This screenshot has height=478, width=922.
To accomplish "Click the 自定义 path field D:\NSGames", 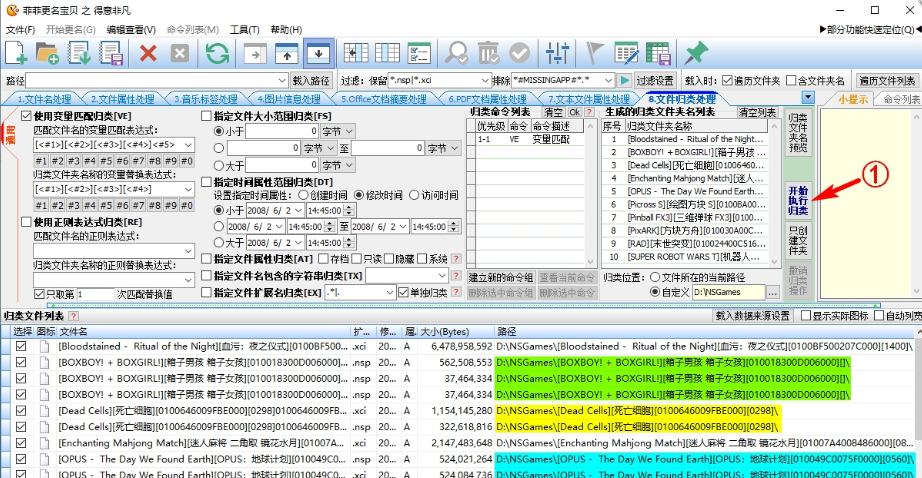I will coord(728,292).
